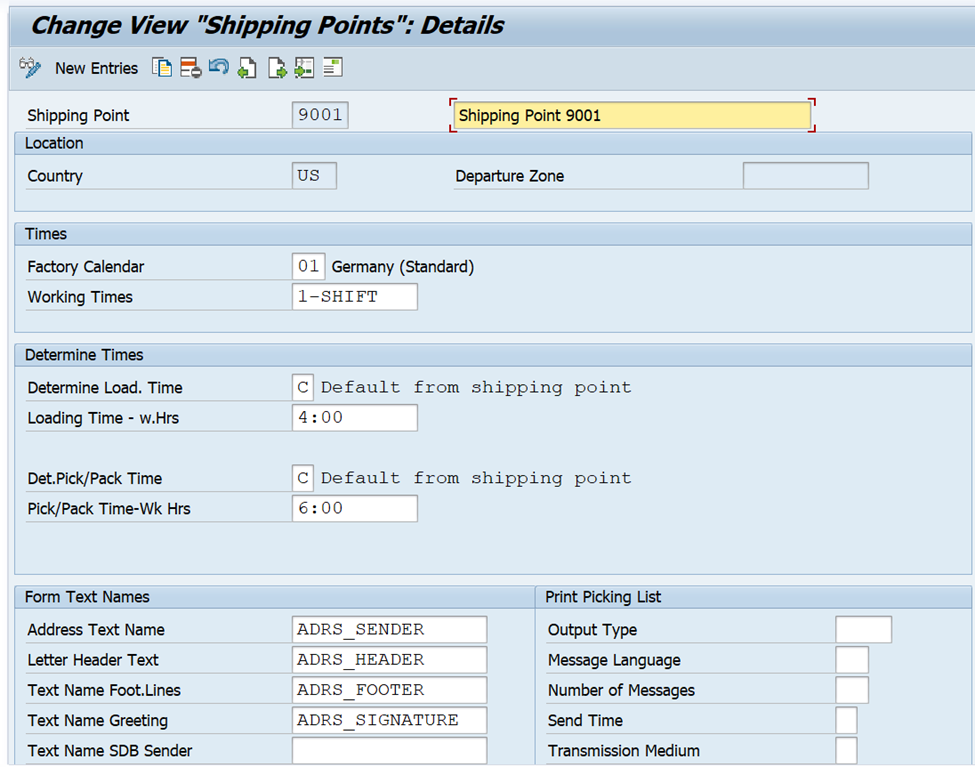Click the 'Transmission Medium' label
This screenshot has height=767, width=975.
click(x=624, y=751)
